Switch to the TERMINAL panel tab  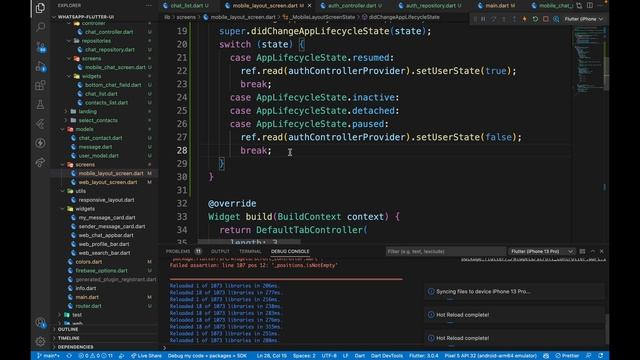(x=250, y=251)
